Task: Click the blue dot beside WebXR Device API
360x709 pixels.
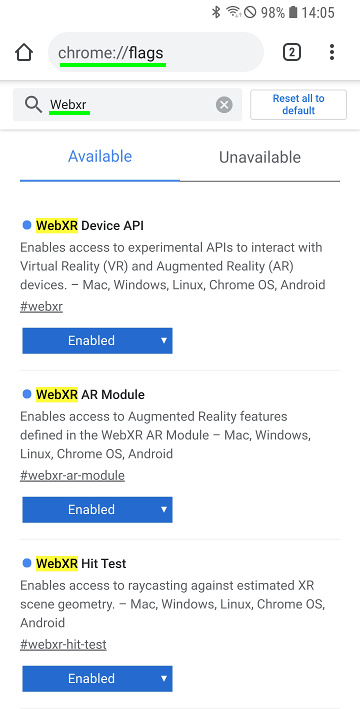Action: point(27,225)
